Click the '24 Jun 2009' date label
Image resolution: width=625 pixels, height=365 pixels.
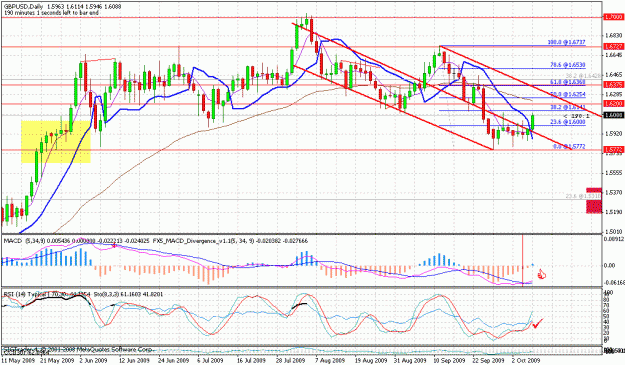pos(173,361)
